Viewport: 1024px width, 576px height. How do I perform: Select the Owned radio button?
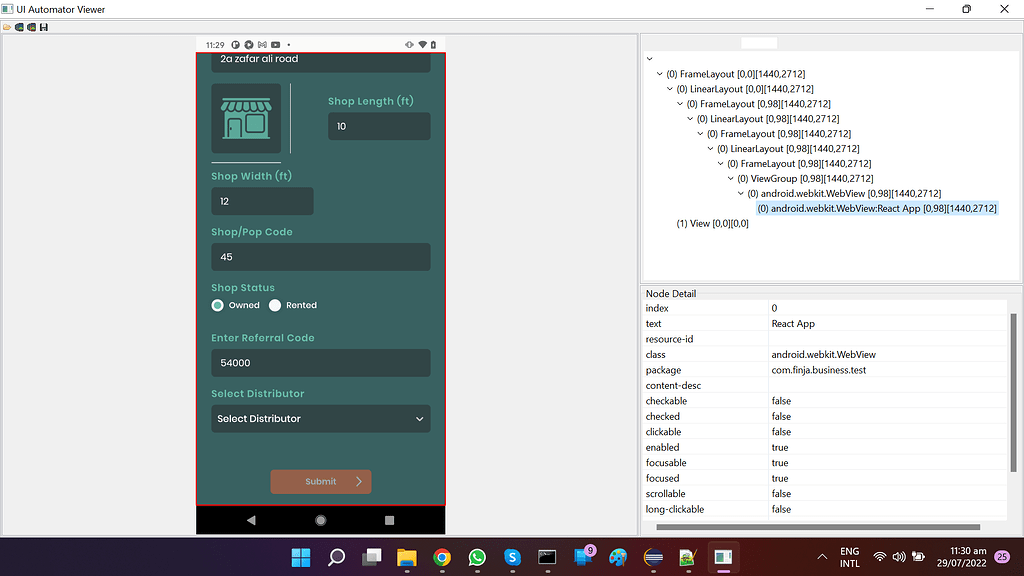[219, 305]
